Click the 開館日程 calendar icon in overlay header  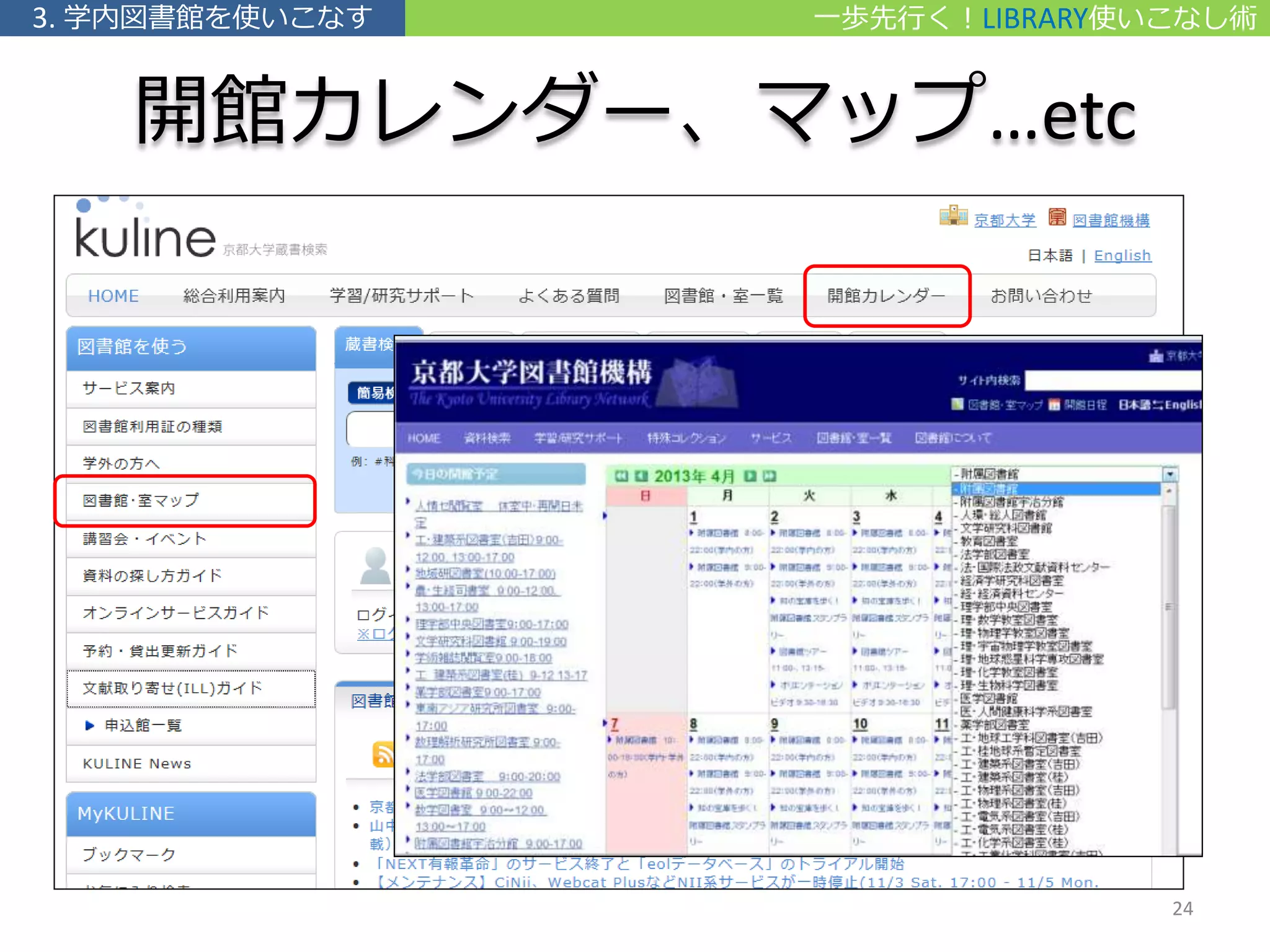1054,405
